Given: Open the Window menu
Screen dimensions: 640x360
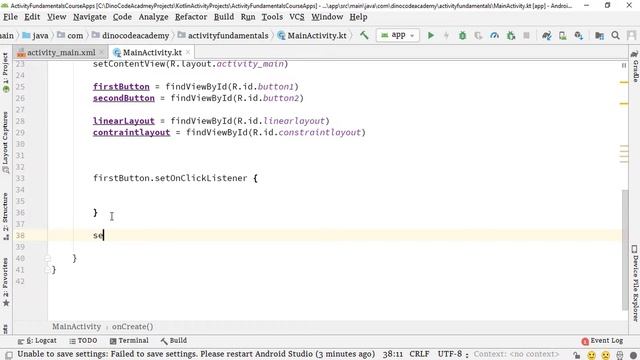Looking at the screenshot, I should point(327,17).
